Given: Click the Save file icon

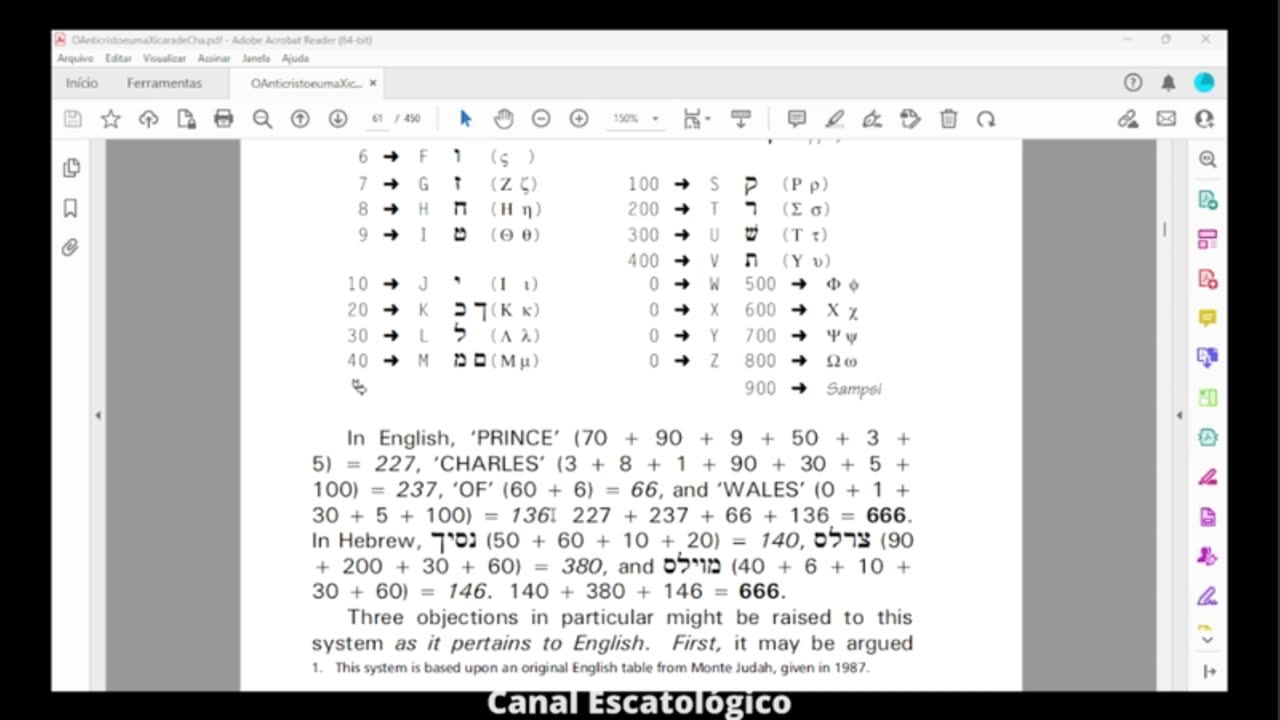Looking at the screenshot, I should (x=73, y=119).
